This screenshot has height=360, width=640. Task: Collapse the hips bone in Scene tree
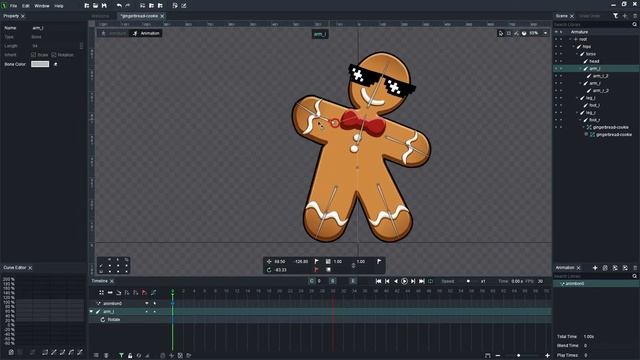574,47
